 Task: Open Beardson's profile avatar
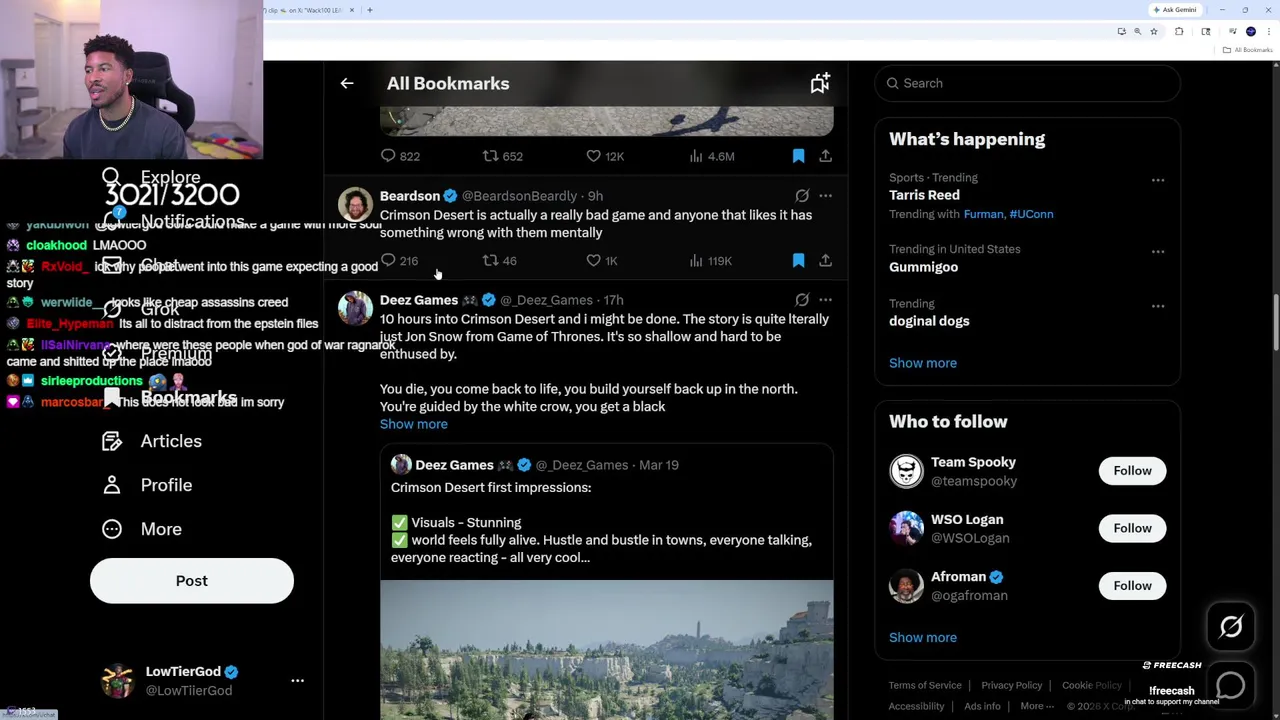(355, 204)
